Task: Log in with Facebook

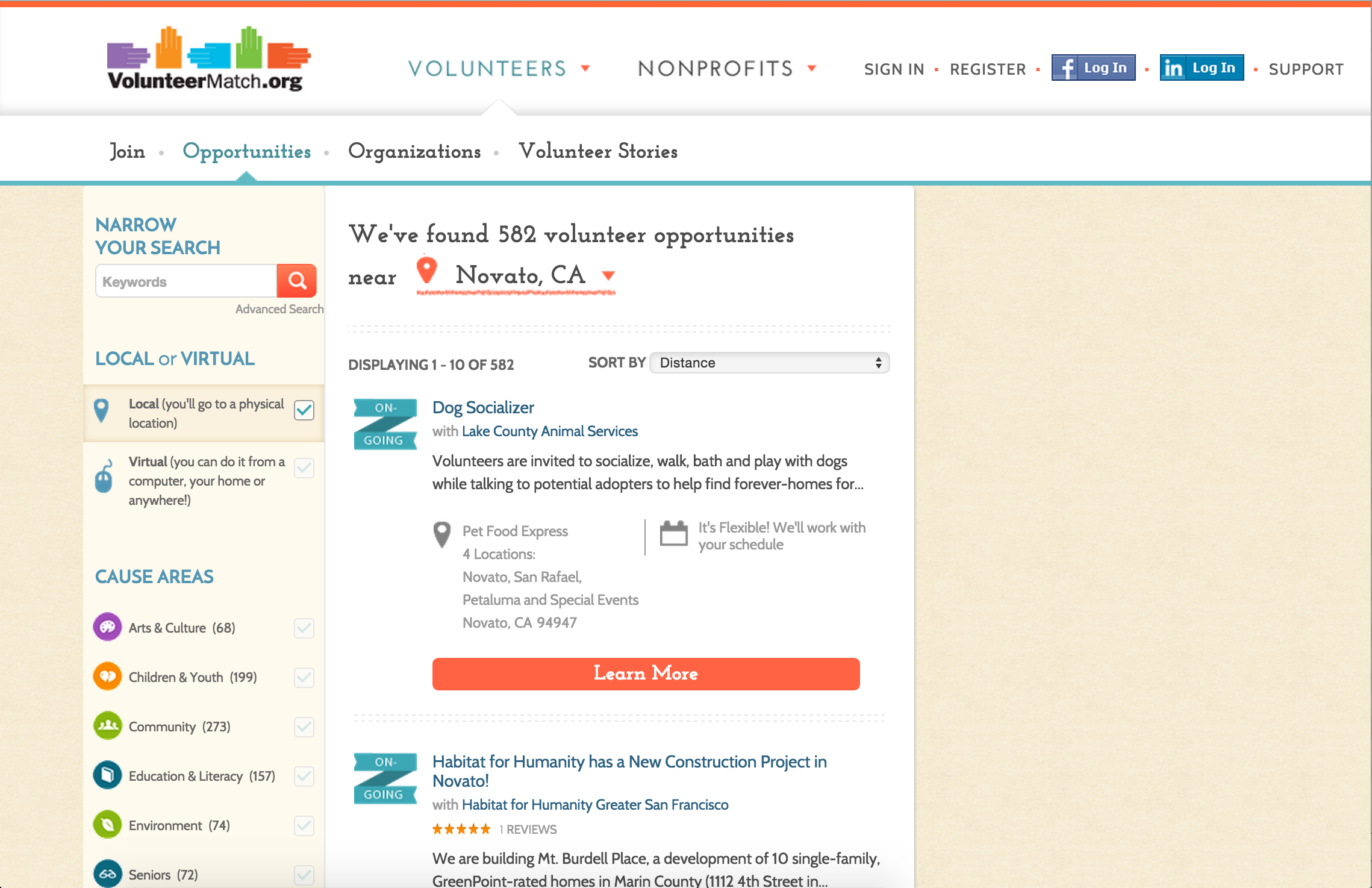Action: (x=1093, y=67)
